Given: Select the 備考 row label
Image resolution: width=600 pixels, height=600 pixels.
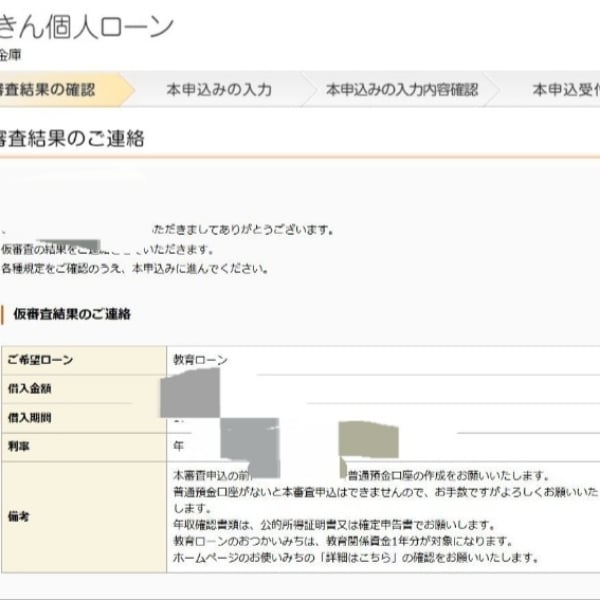Looking at the screenshot, I should tap(18, 516).
